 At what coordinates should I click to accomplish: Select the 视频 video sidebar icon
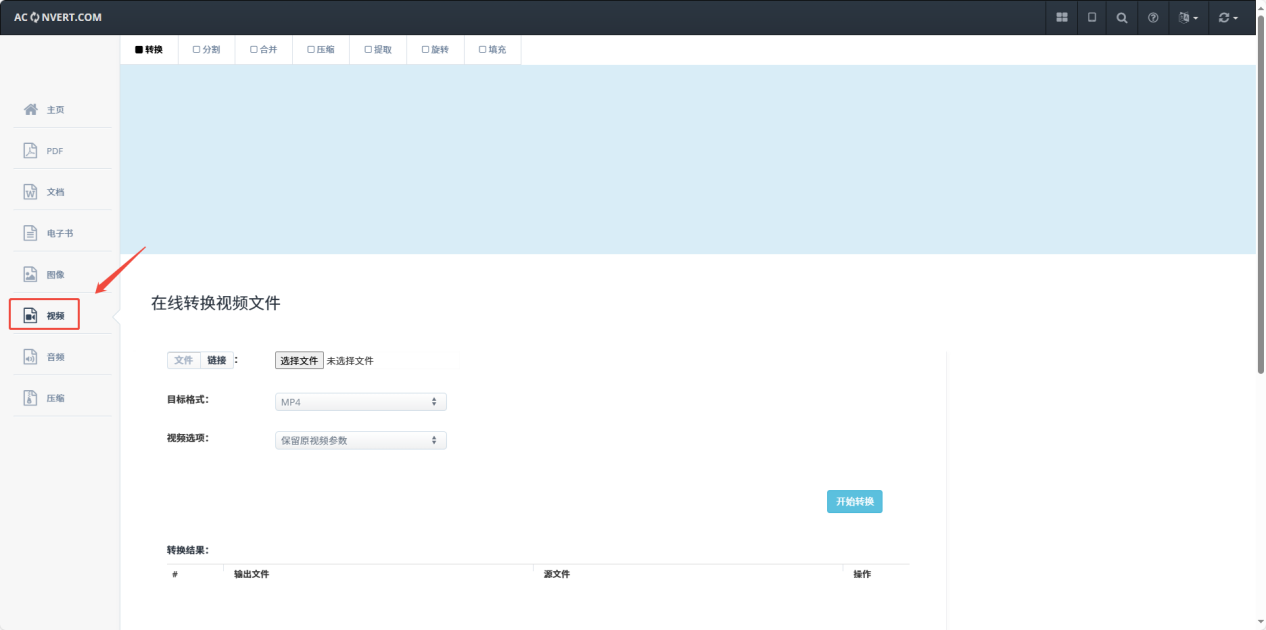tap(30, 315)
